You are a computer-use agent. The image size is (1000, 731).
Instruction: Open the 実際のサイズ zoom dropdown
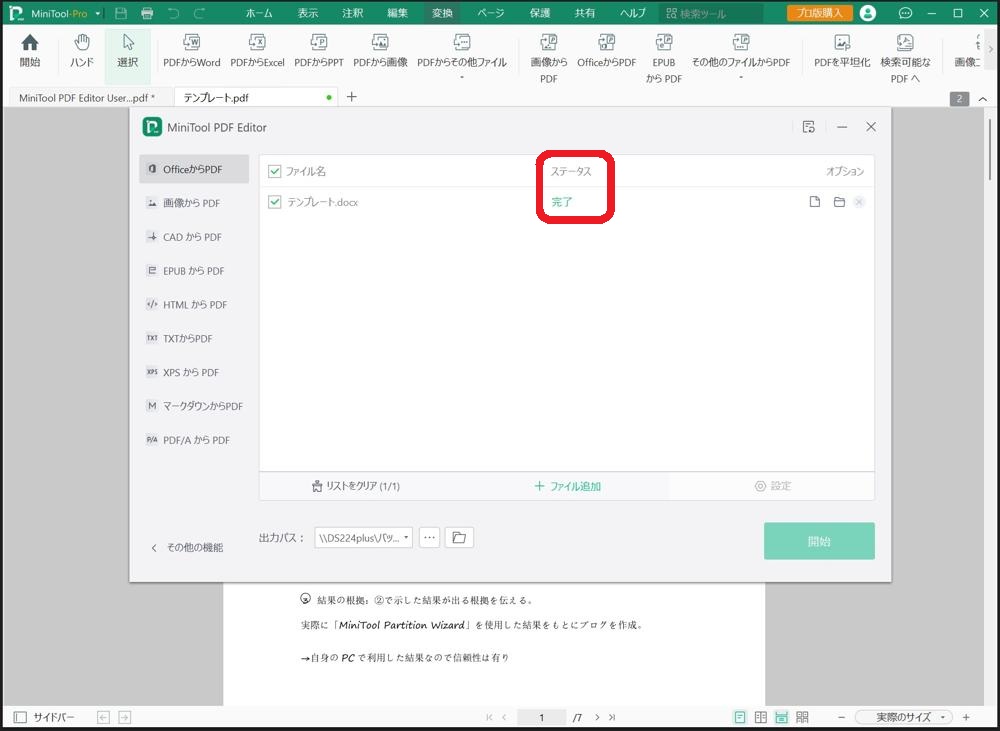point(904,717)
